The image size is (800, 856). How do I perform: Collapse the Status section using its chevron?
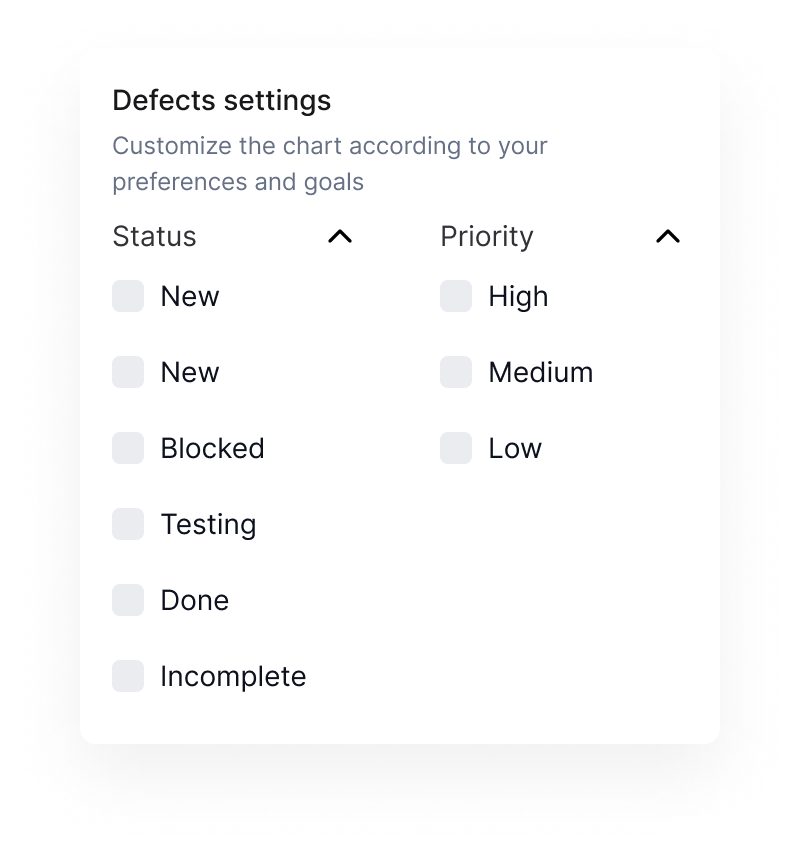(340, 236)
